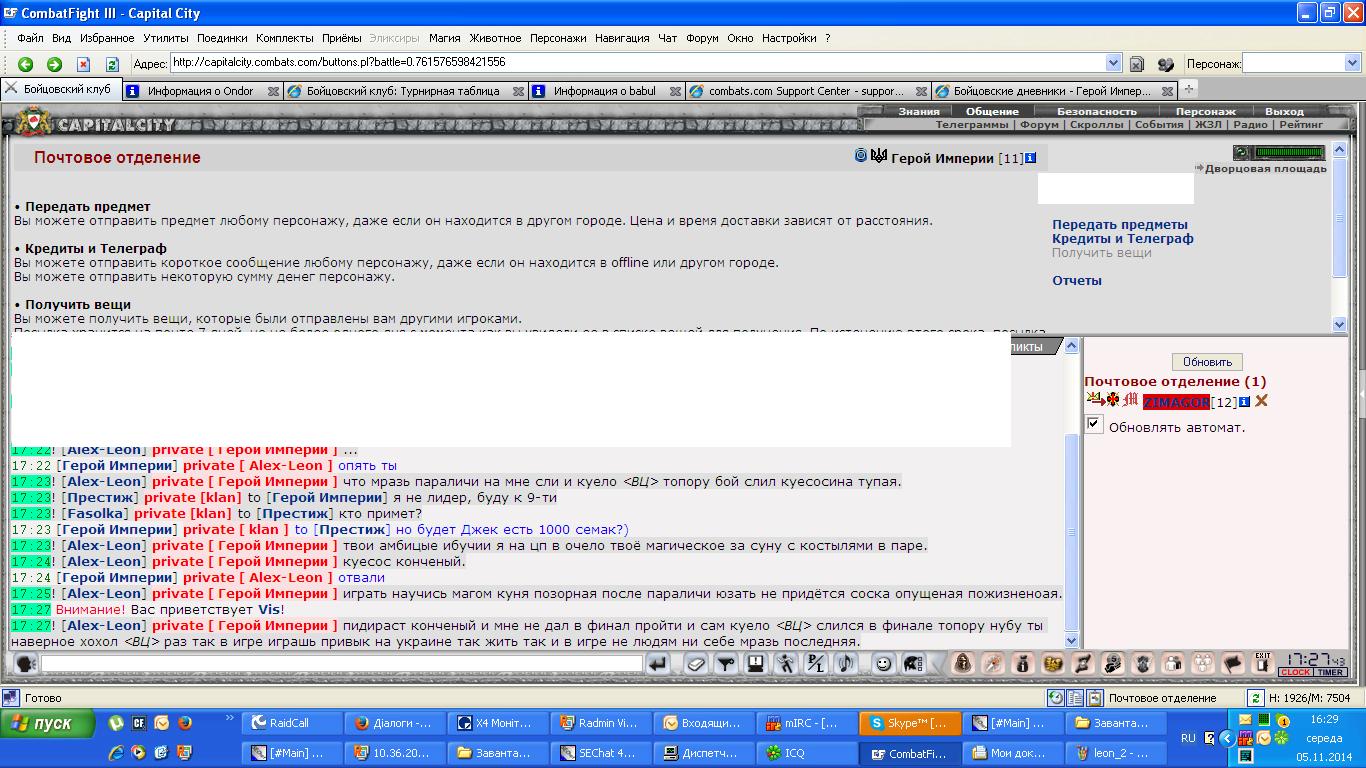Open the Файл menu

tap(30, 38)
